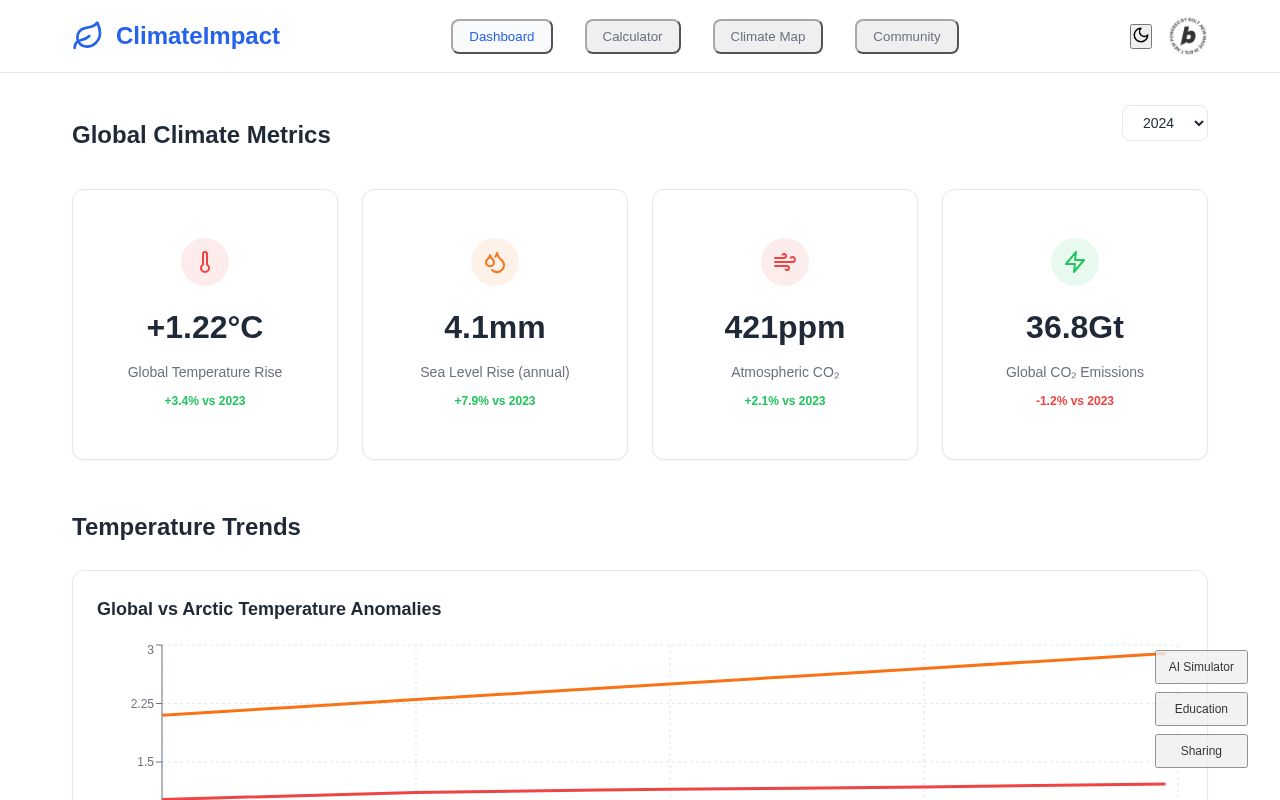
Task: Click the Atmospheric CO₂ label
Action: pos(785,372)
